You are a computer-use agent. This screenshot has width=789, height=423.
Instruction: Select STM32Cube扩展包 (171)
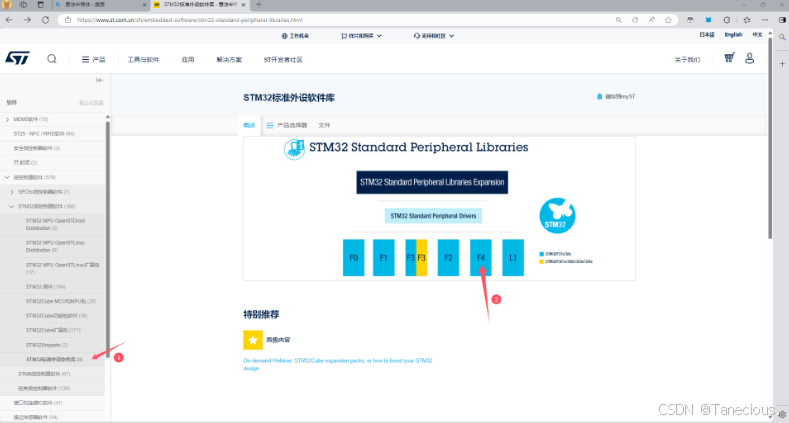tap(53, 330)
